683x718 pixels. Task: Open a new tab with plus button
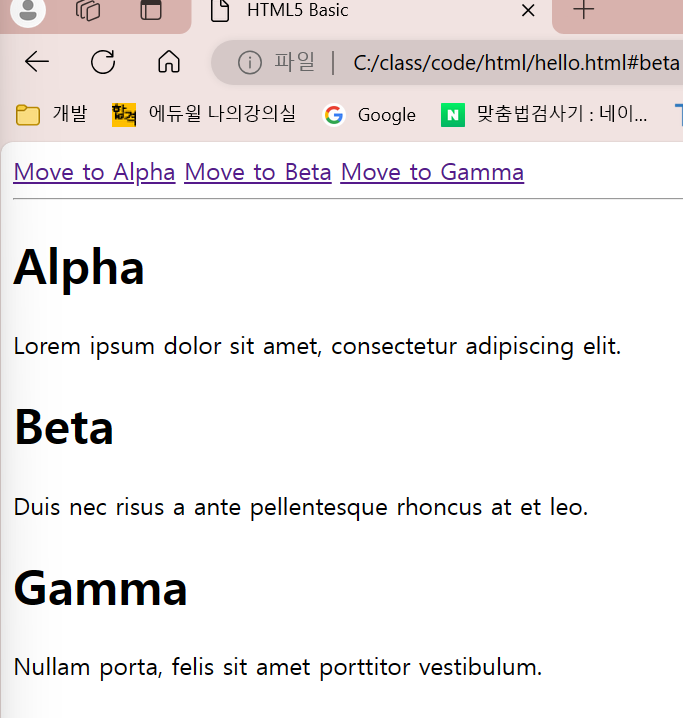[584, 10]
